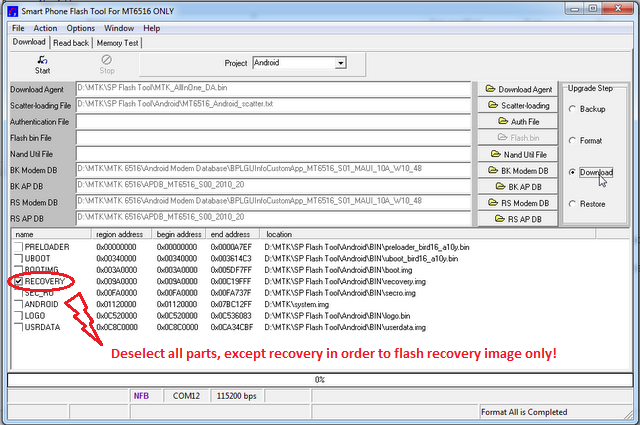Click the RS AP DB path field
This screenshot has height=425, width=640.
click(273, 218)
